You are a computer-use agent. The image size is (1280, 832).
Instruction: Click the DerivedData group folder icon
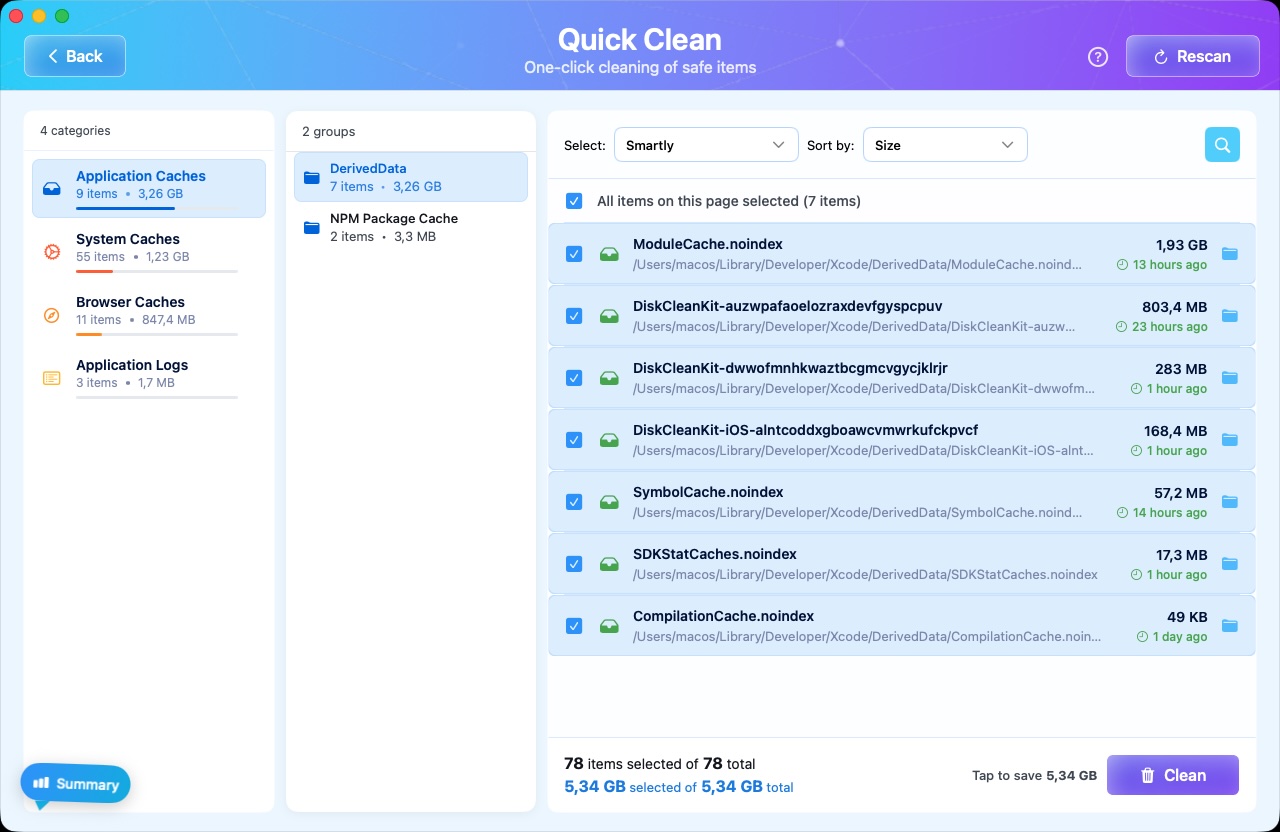pyautogui.click(x=311, y=176)
